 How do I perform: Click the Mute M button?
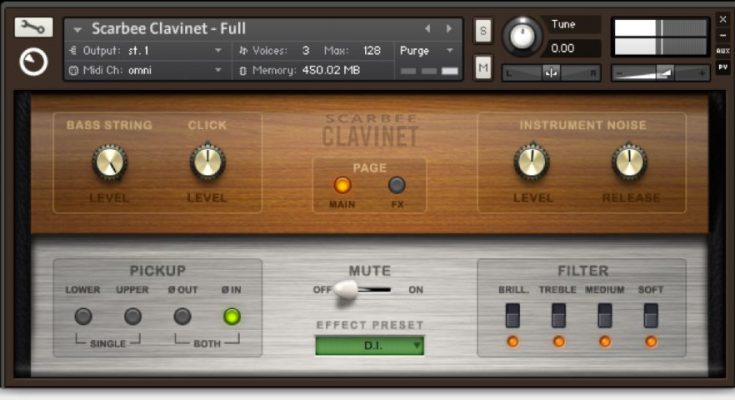(x=483, y=67)
